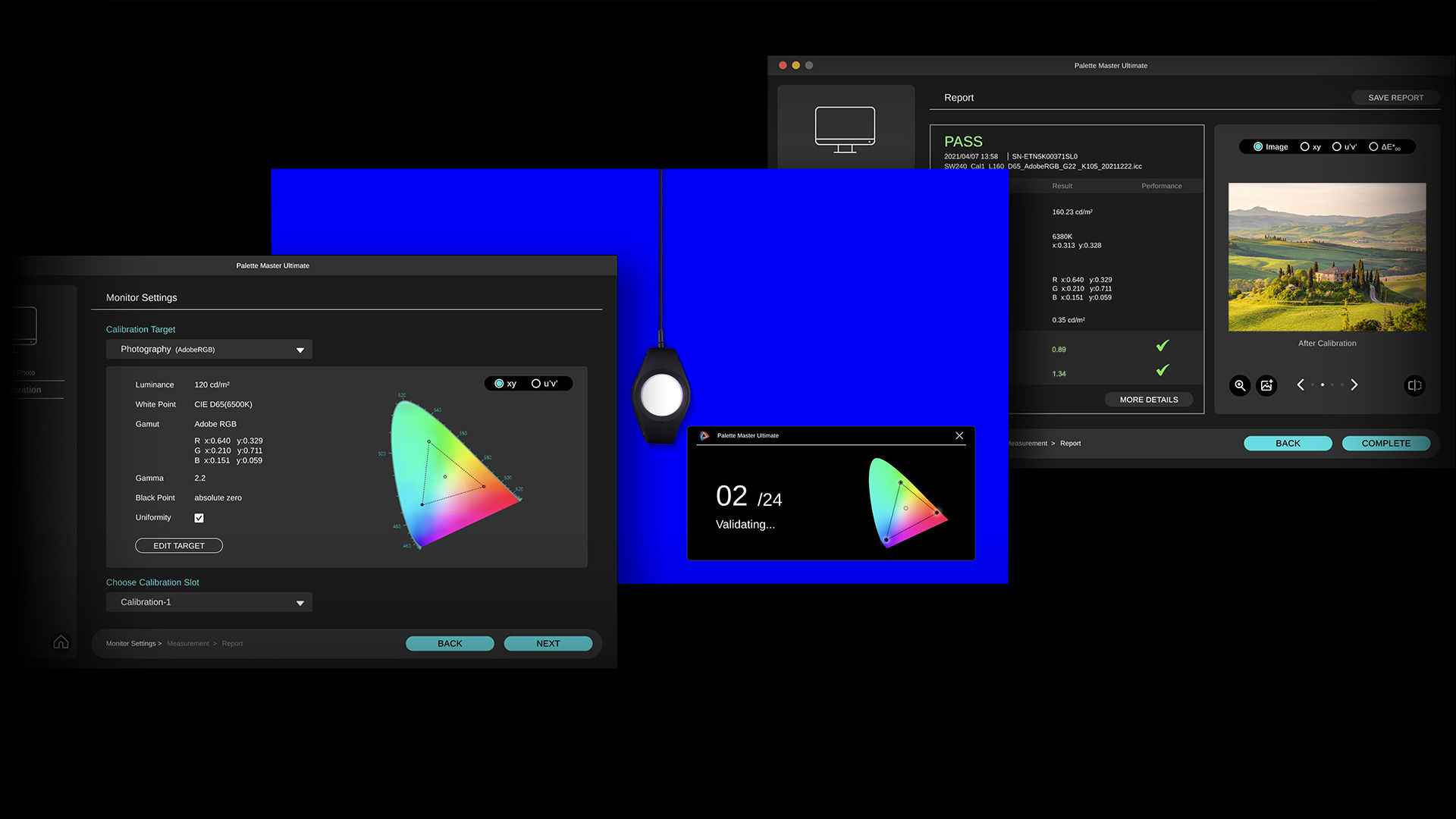
Task: Select xy radio button in Monitor Settings
Action: pos(498,384)
